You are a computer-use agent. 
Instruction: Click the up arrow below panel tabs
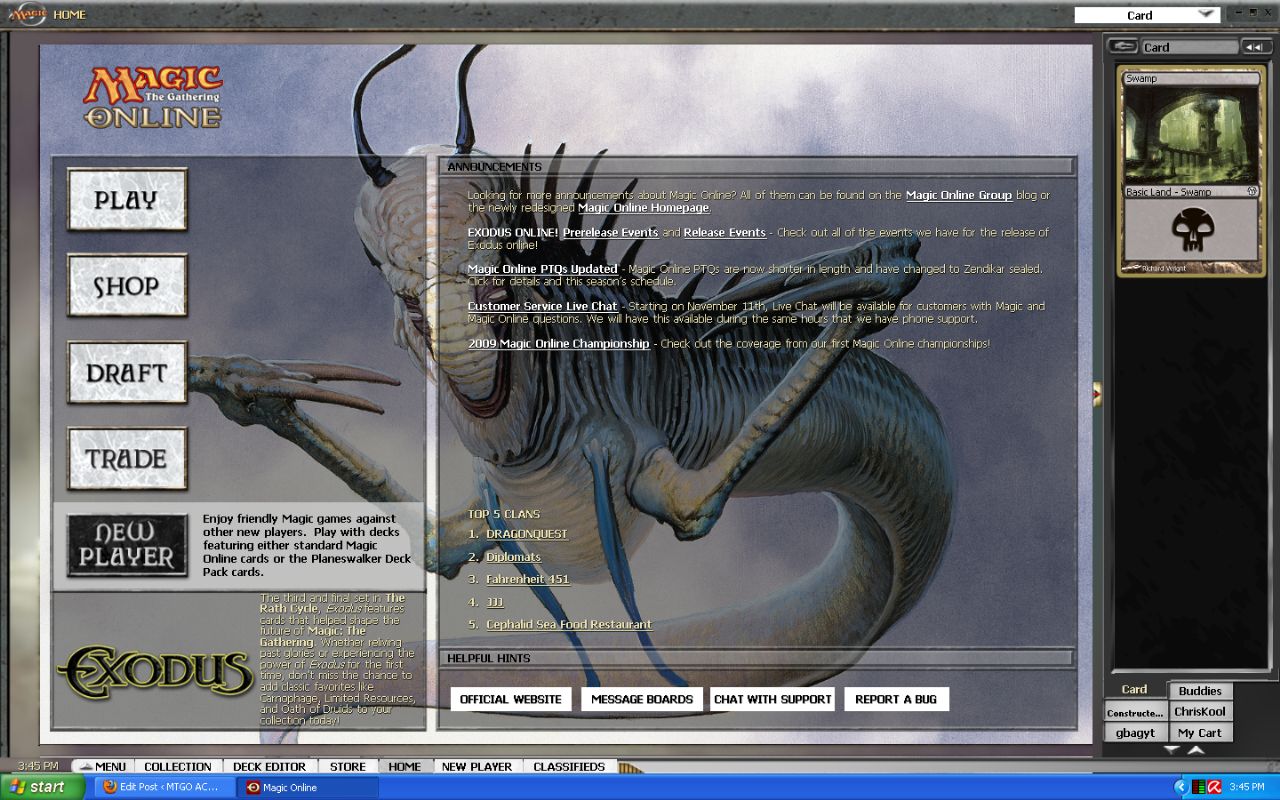(x=1196, y=749)
